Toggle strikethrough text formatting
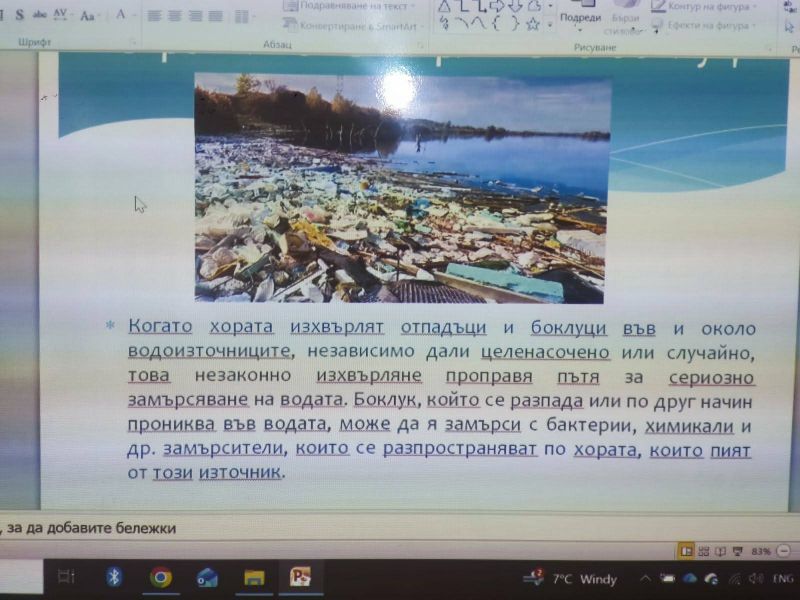The height and width of the screenshot is (600, 800). [40, 15]
